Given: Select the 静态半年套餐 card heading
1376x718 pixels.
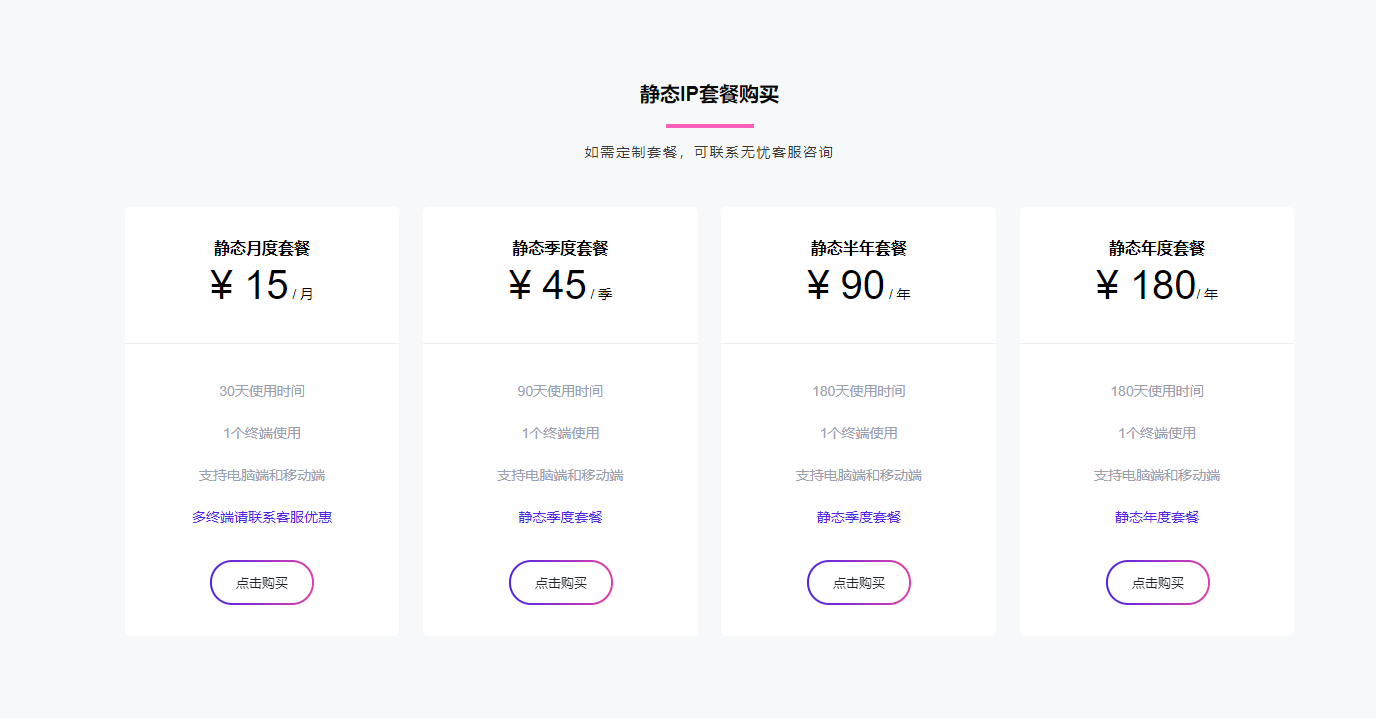Looking at the screenshot, I should tap(859, 248).
